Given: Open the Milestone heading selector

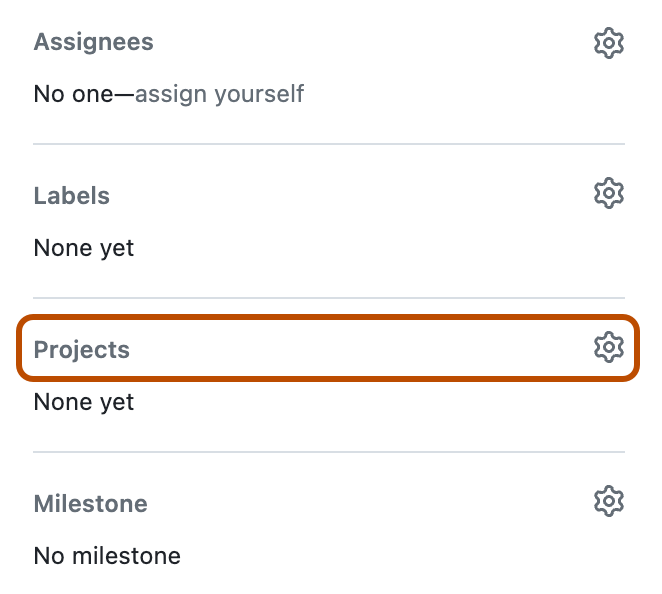Looking at the screenshot, I should 90,503.
